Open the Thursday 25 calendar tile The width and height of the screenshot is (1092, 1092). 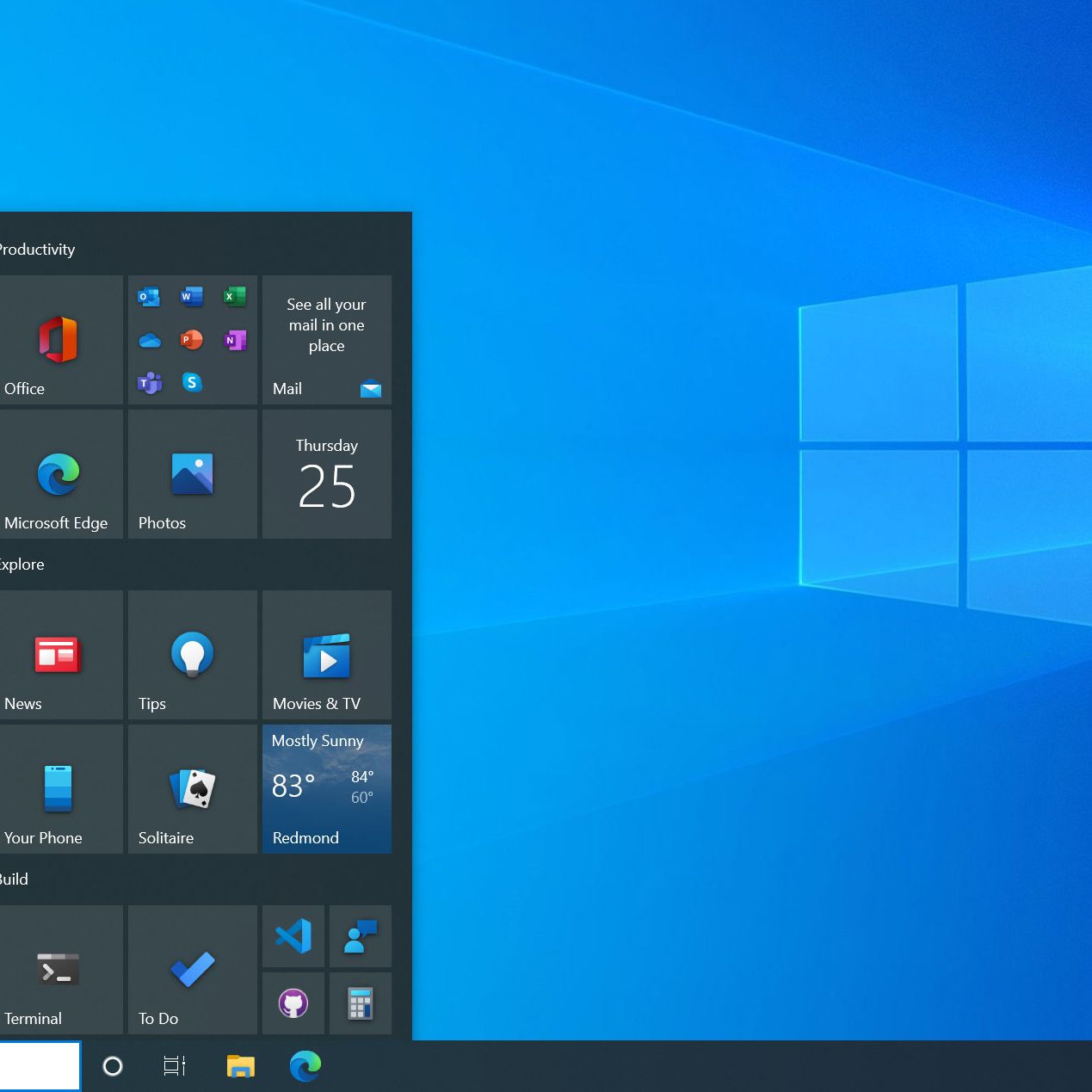click(x=326, y=475)
